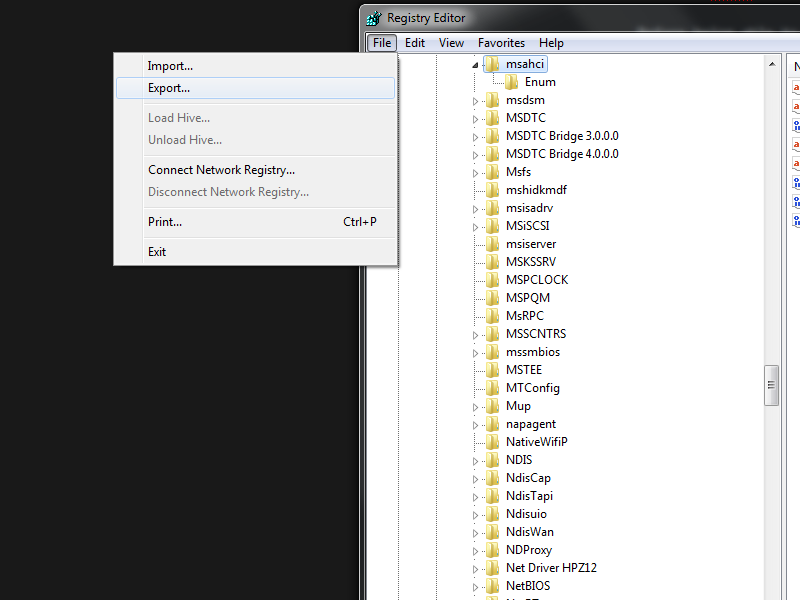Click the msahci folder icon
This screenshot has width=800, height=600.
tap(492, 64)
